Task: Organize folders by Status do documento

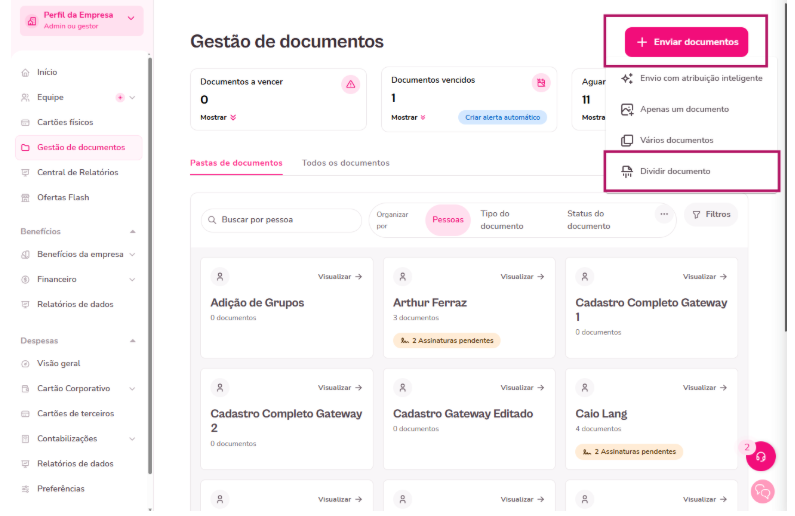Action: [589, 220]
